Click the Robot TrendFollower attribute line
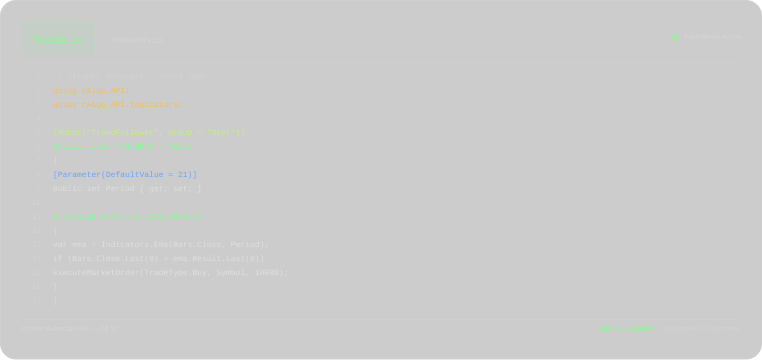 [x=149, y=133]
